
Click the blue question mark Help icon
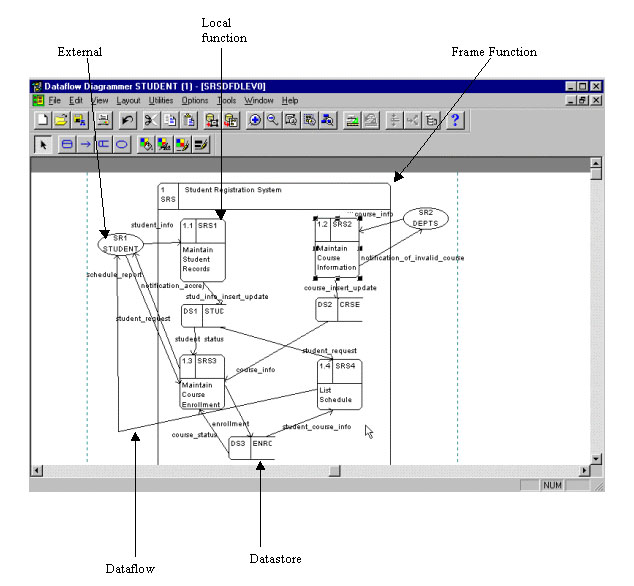point(455,120)
